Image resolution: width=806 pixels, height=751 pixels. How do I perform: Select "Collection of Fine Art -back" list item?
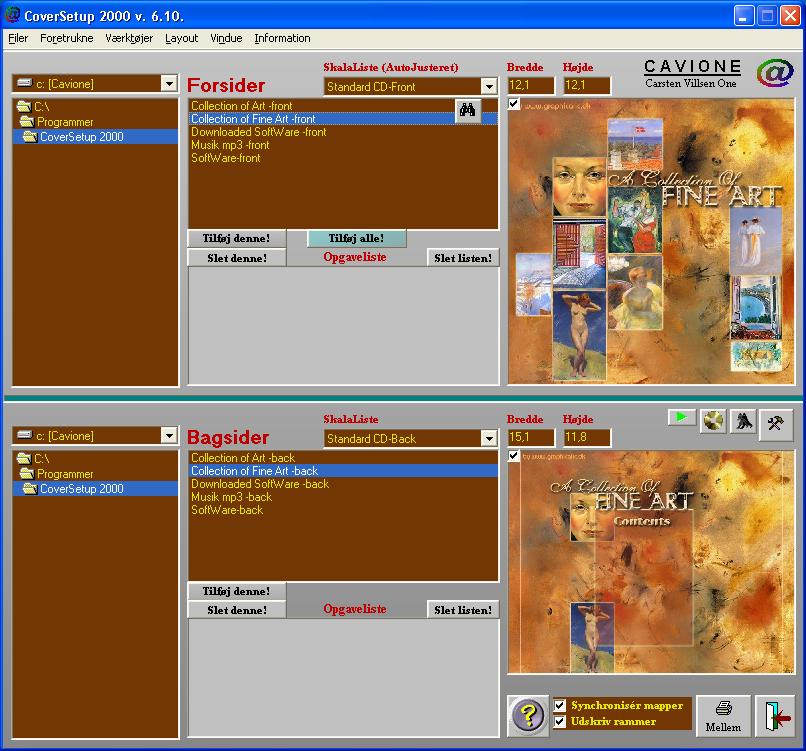tap(343, 471)
